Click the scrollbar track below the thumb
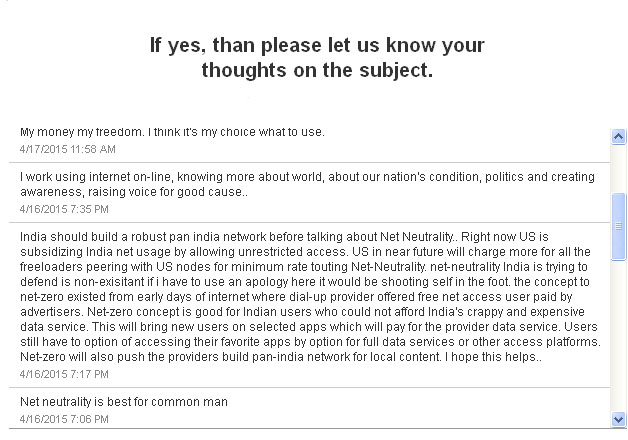This screenshot has width=628, height=440. [618, 336]
